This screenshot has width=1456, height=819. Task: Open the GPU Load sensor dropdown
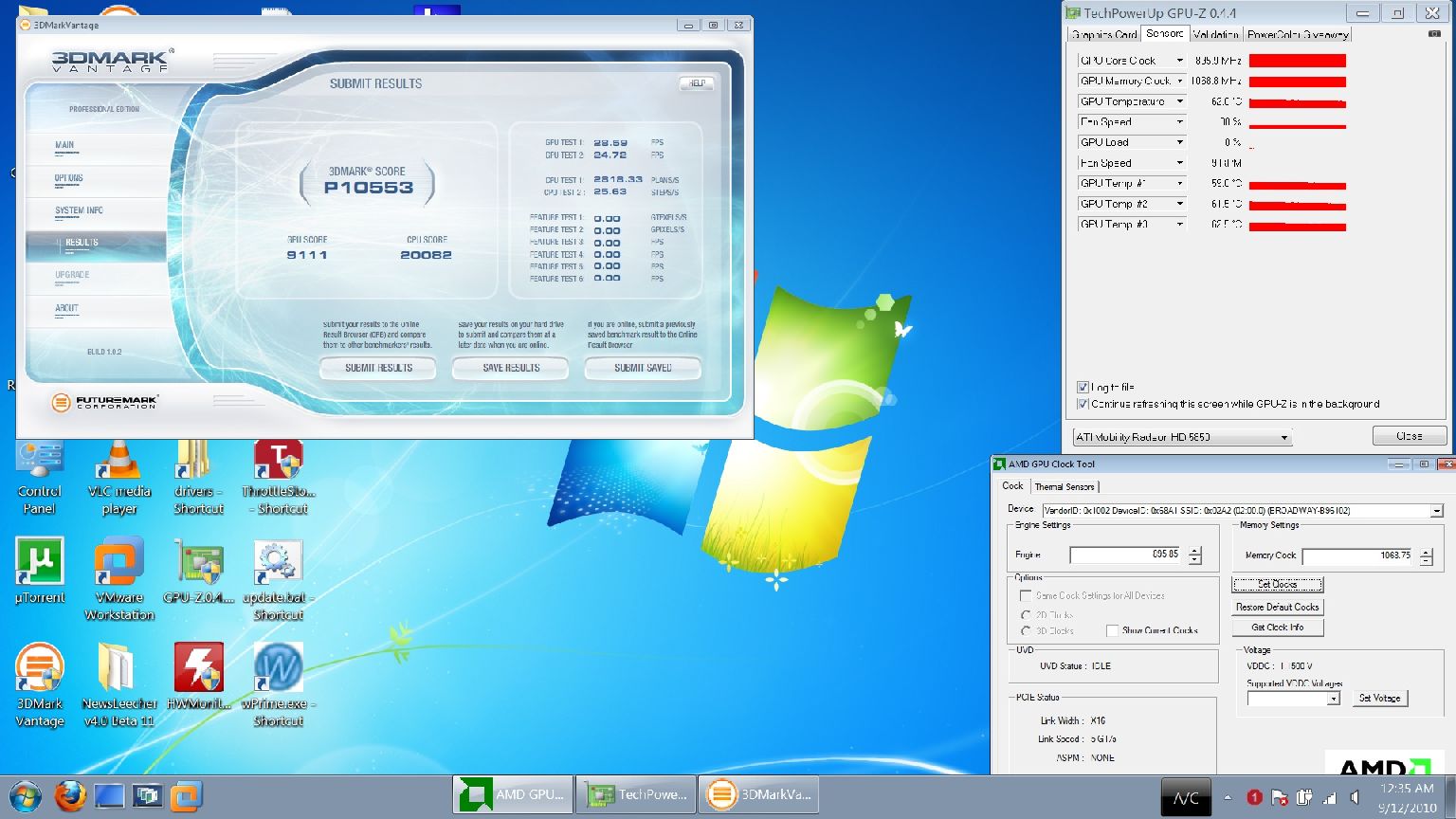pyautogui.click(x=1180, y=142)
